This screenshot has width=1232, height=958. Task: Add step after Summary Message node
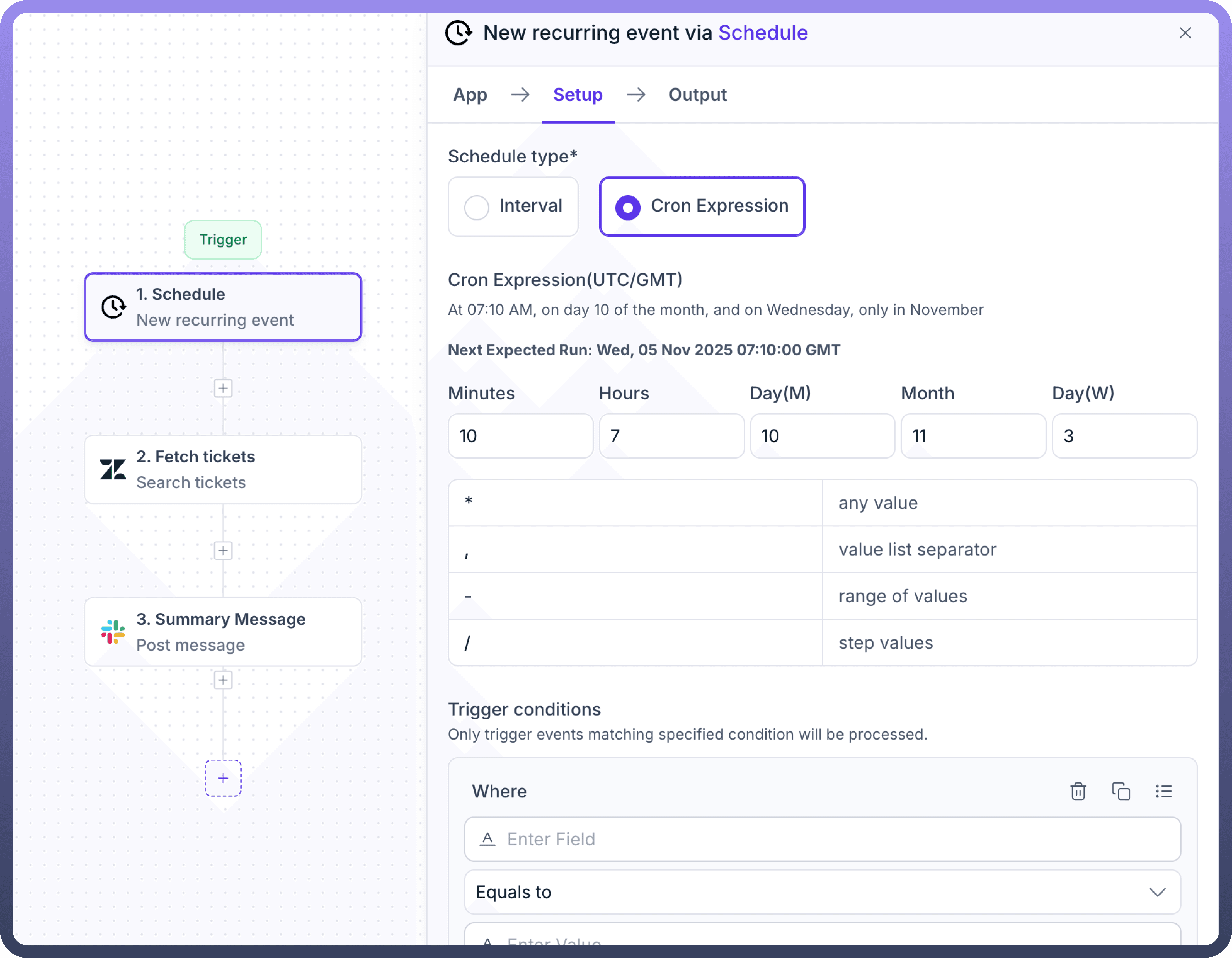click(x=223, y=680)
